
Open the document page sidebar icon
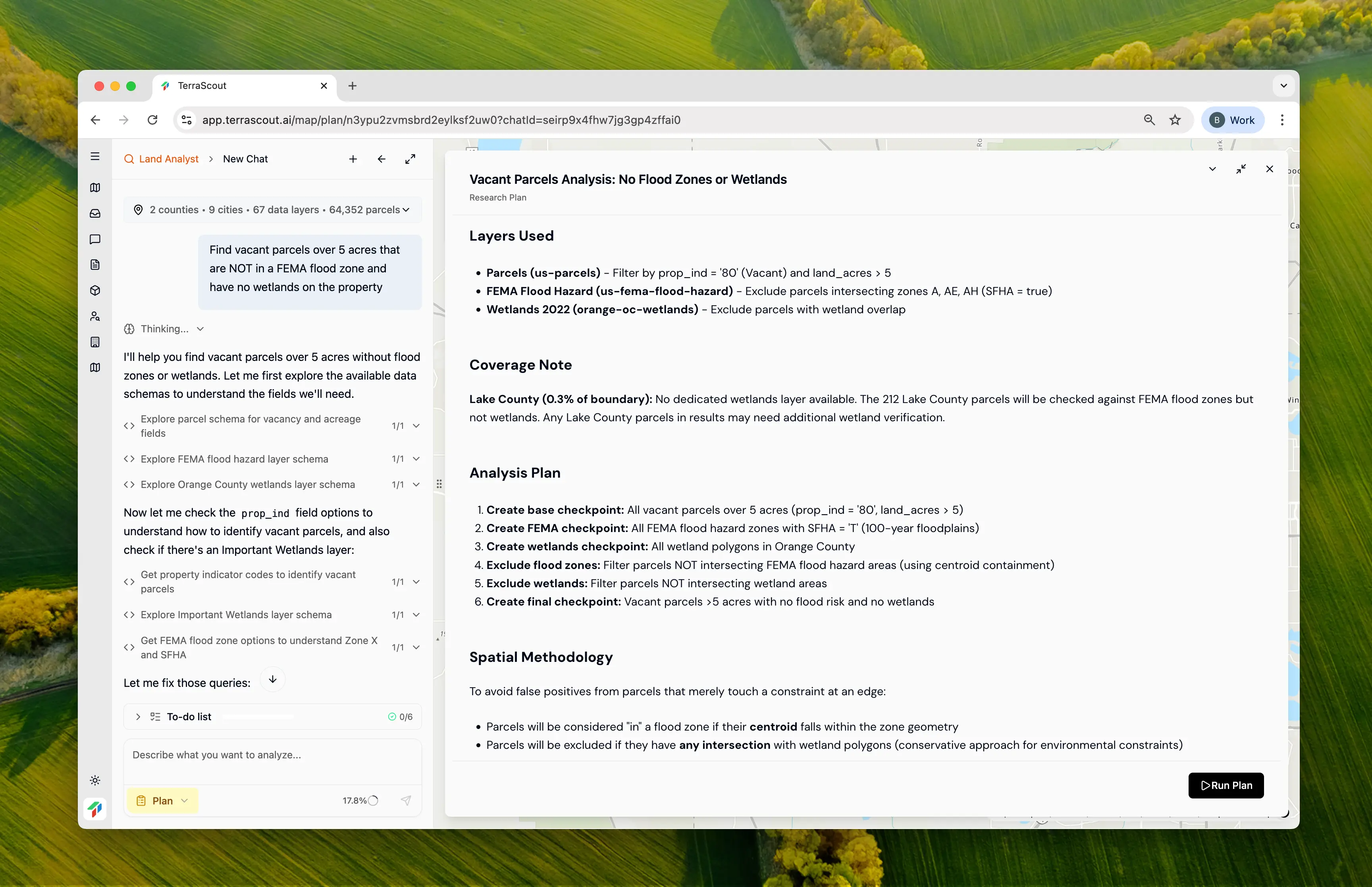tap(95, 265)
